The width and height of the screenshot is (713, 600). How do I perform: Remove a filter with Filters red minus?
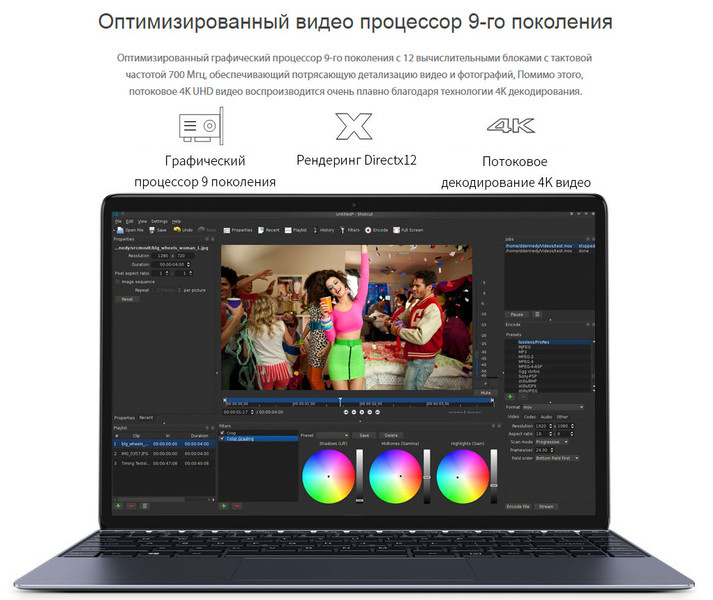point(237,506)
